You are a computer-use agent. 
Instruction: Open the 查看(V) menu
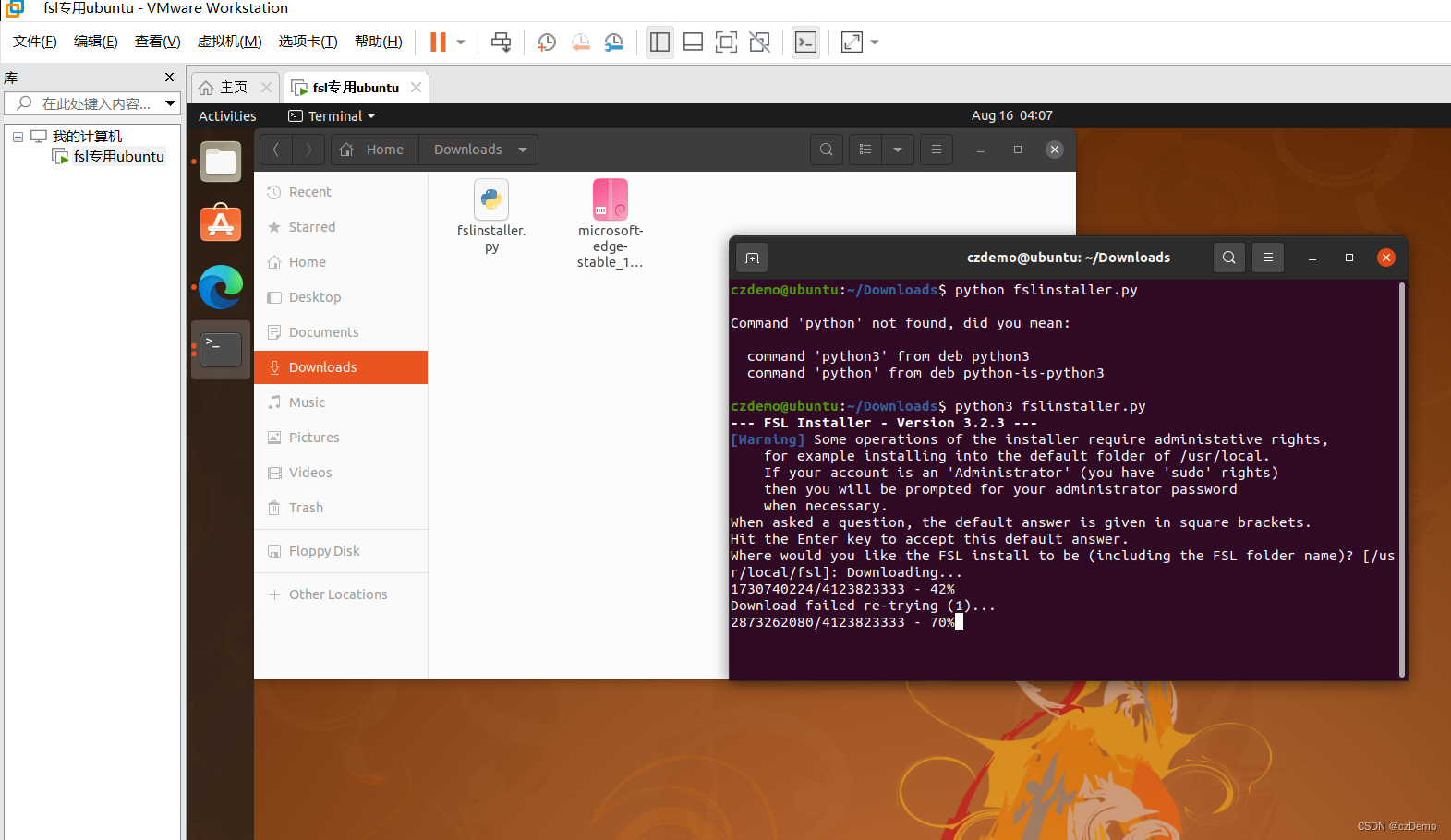coord(158,42)
